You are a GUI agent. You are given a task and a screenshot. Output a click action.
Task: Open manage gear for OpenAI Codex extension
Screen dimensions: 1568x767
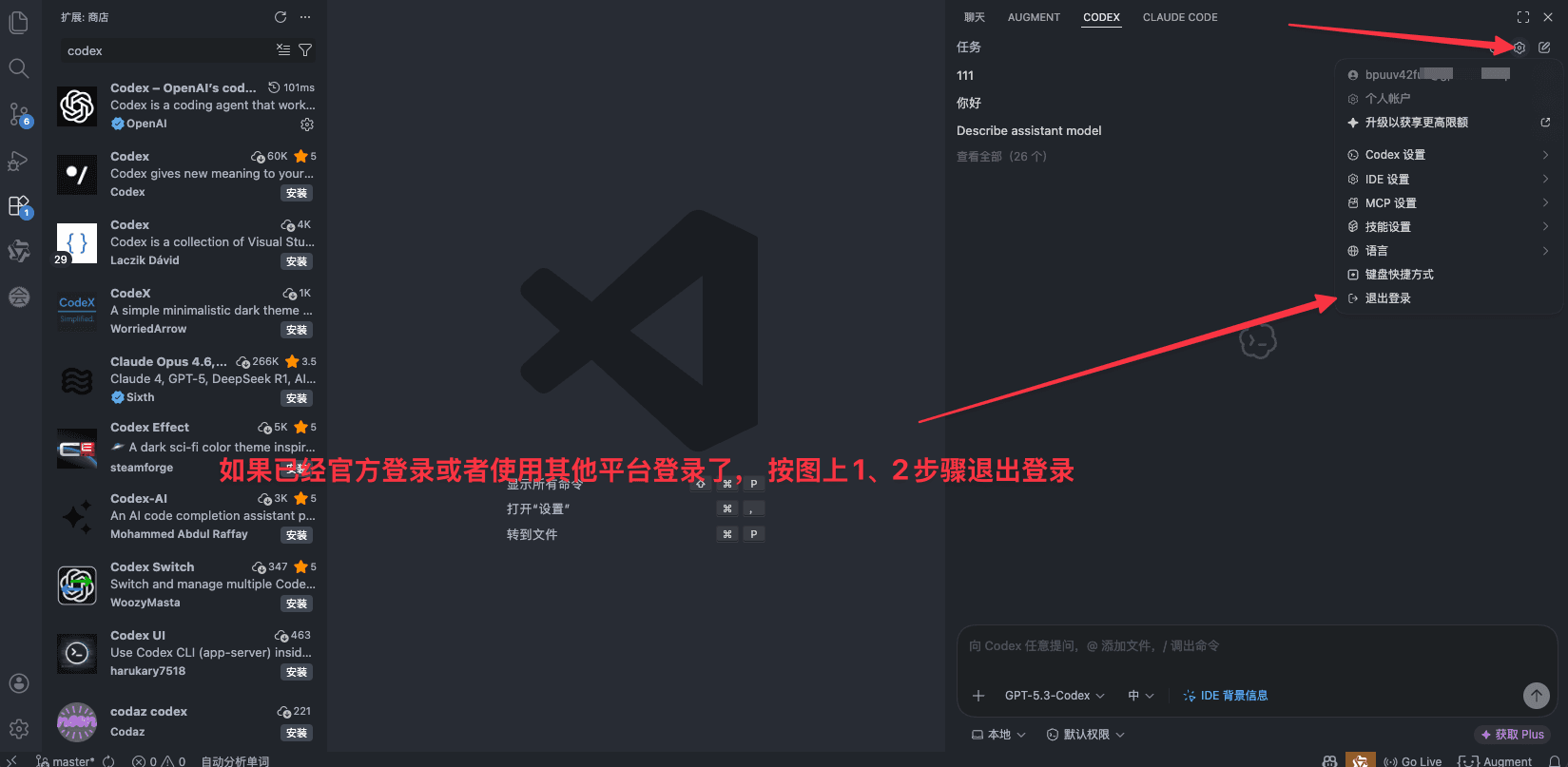[307, 125]
